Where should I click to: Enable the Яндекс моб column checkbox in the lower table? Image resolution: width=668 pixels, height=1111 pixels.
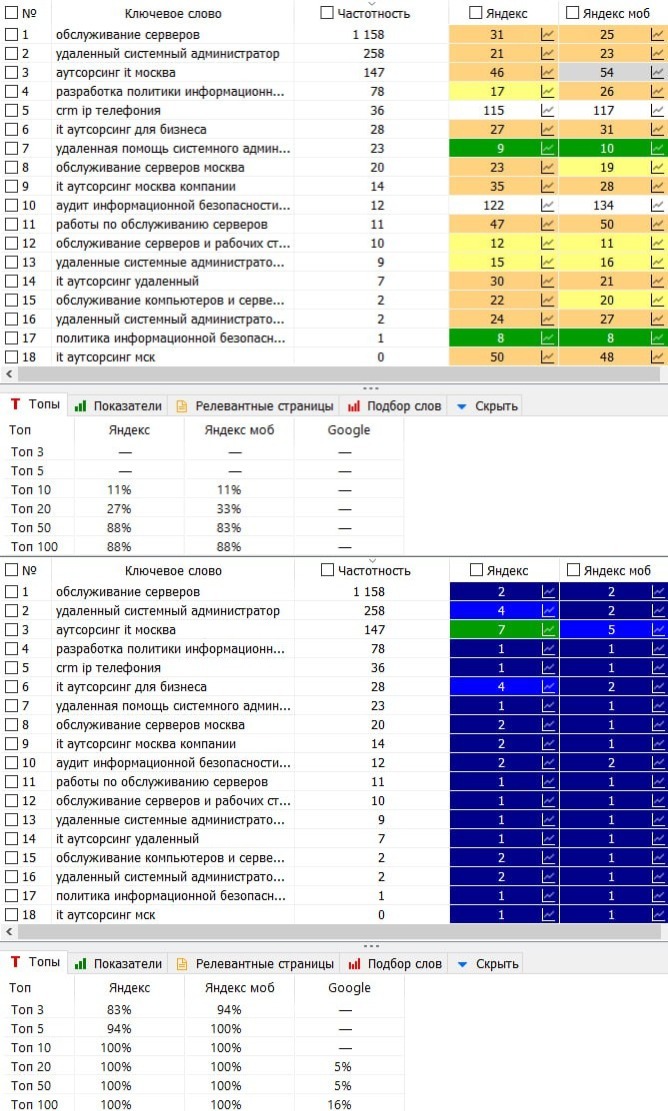tap(572, 570)
